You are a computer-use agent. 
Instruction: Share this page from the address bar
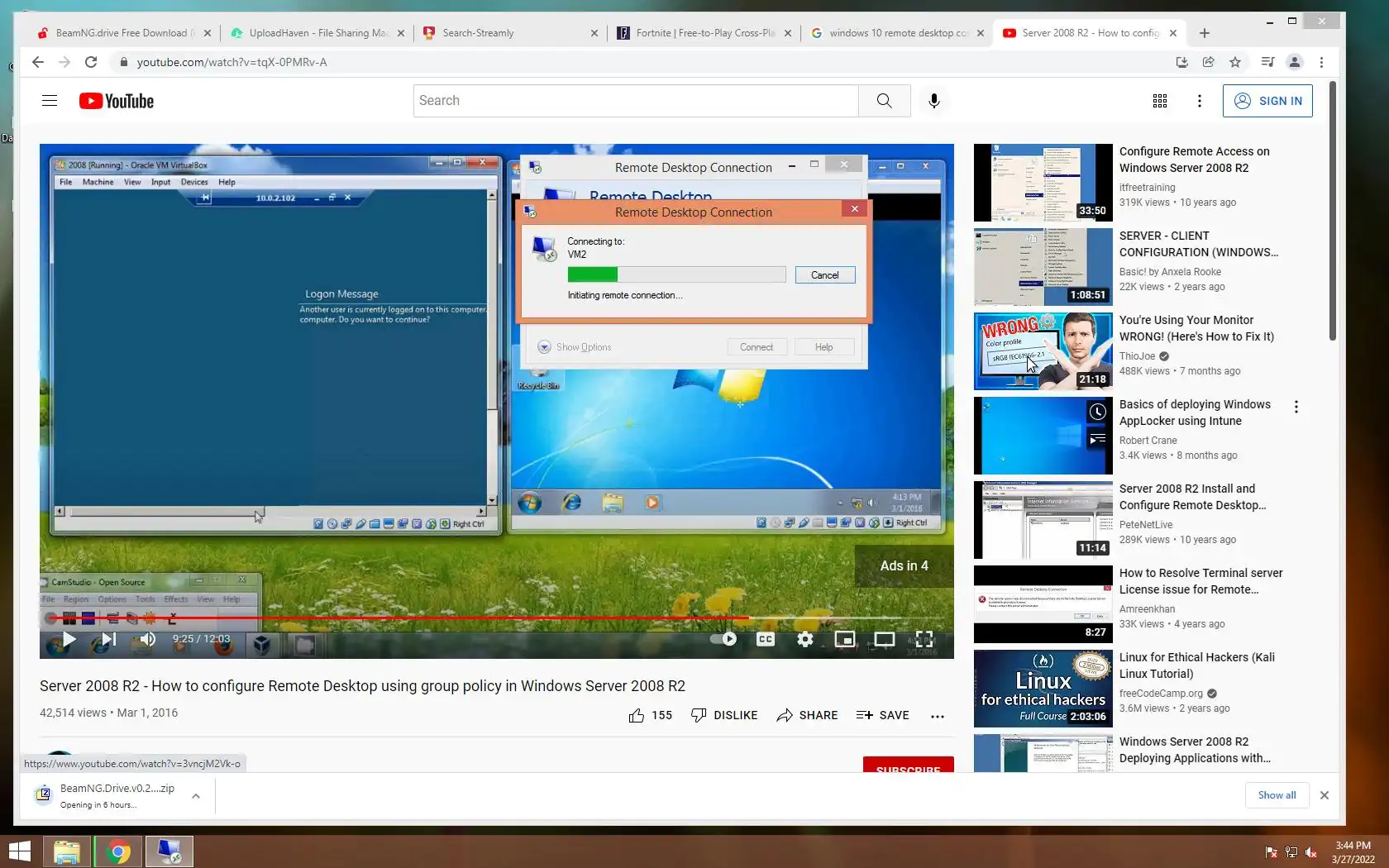click(x=1209, y=62)
